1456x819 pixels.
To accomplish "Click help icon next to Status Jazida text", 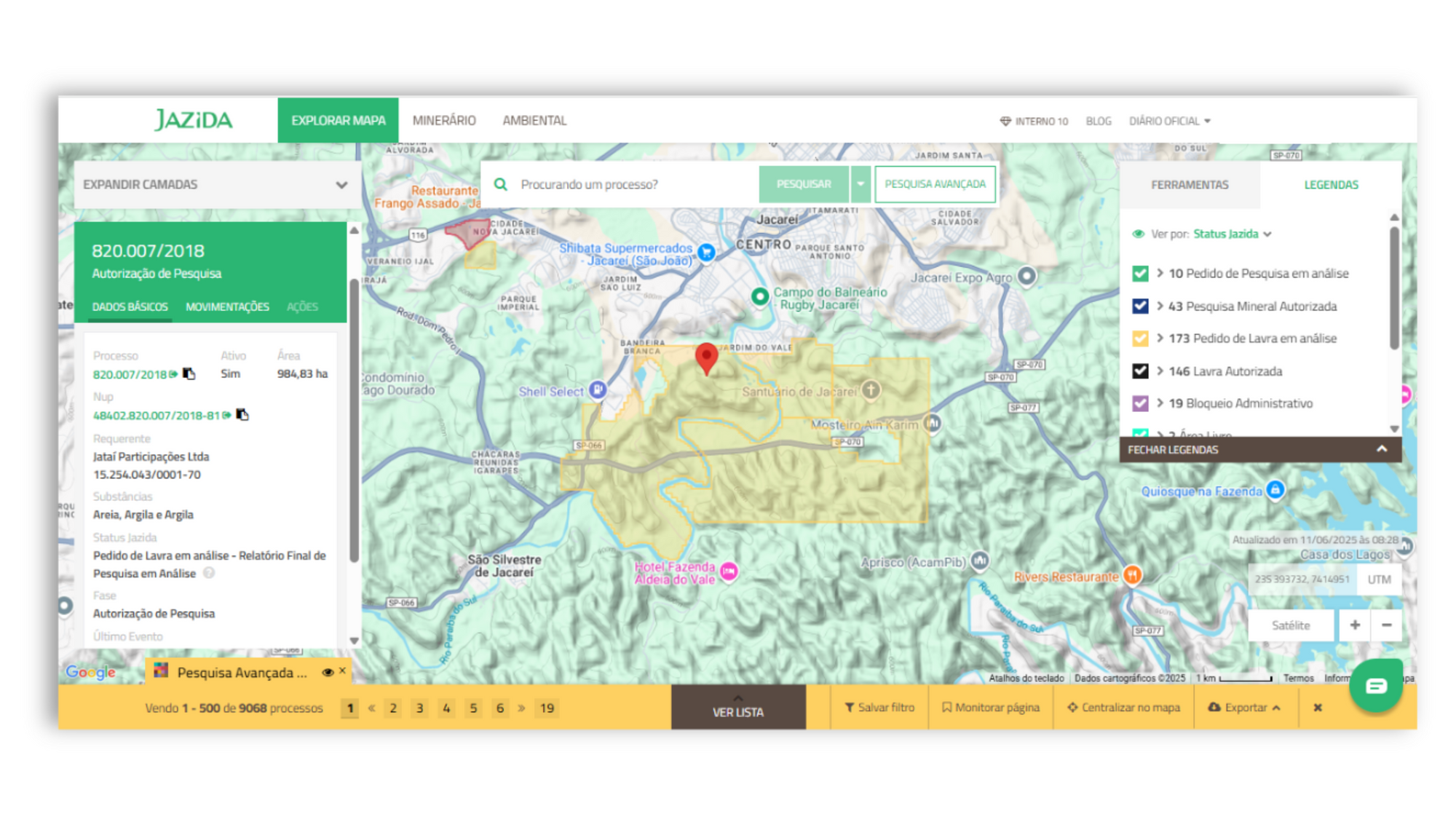I will 209,573.
